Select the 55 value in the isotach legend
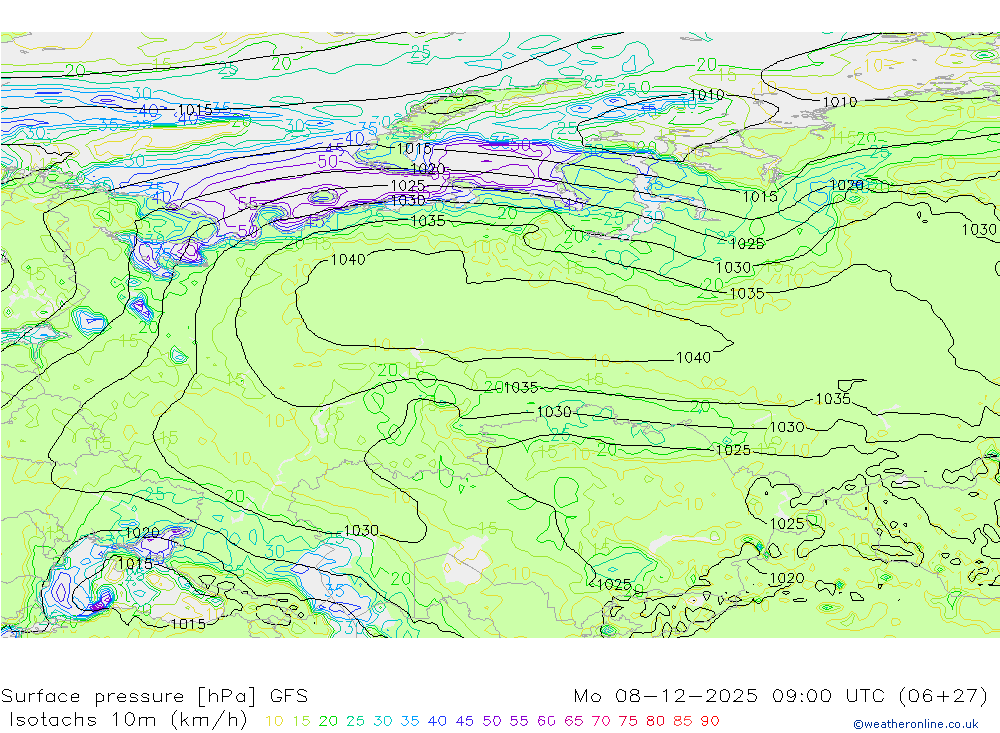 518,721
